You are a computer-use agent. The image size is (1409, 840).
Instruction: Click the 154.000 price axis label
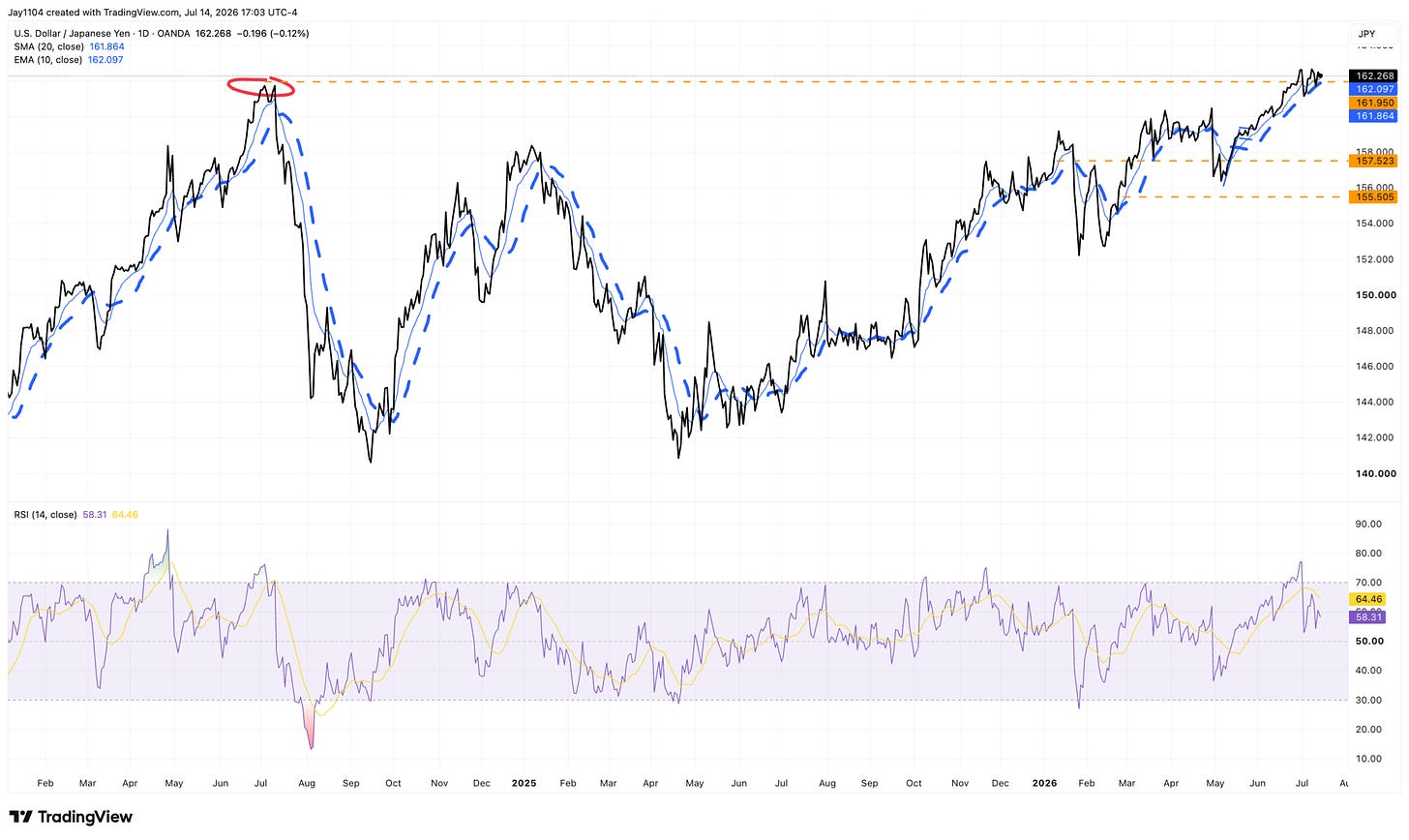(x=1376, y=224)
